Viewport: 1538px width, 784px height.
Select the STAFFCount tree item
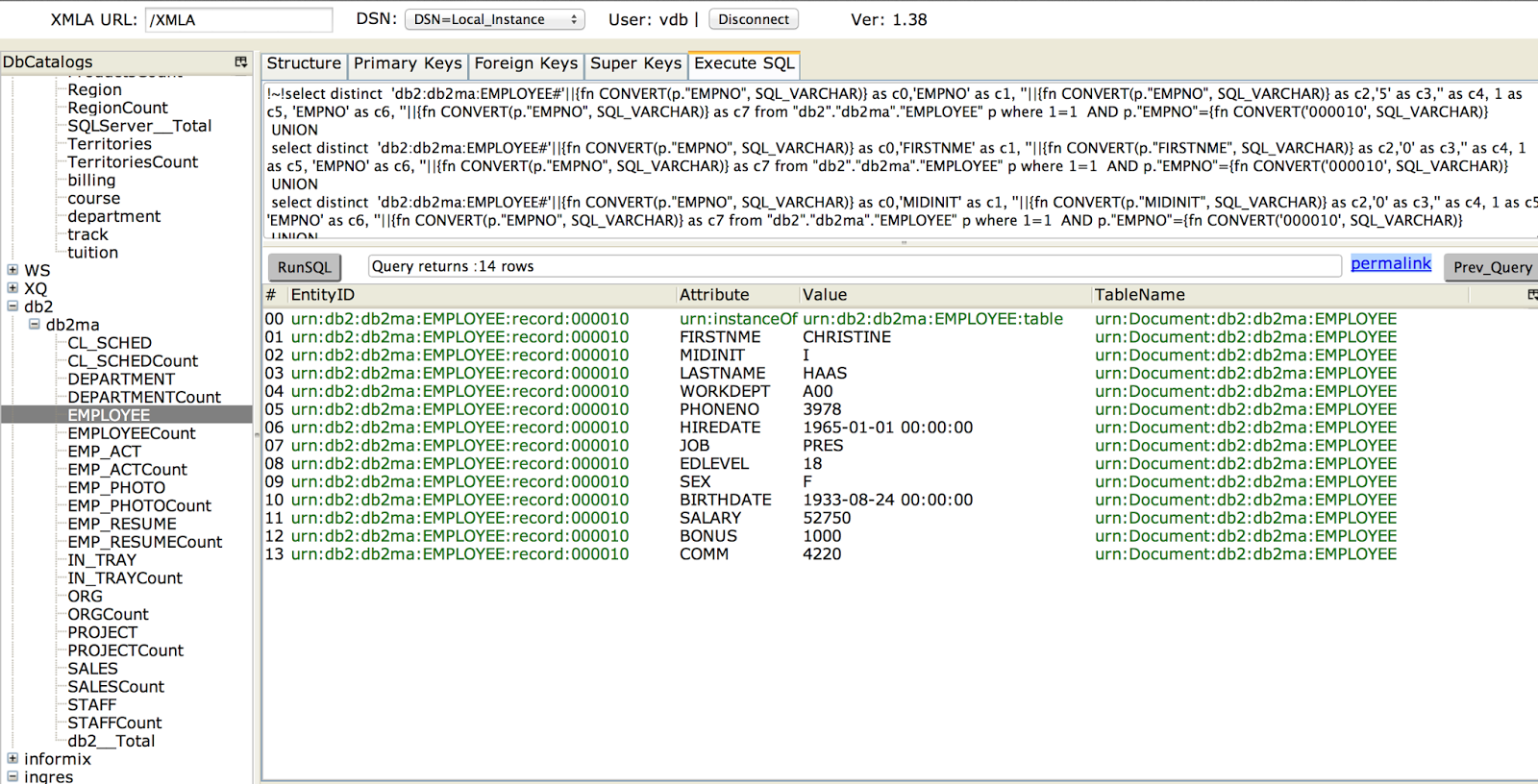click(114, 723)
